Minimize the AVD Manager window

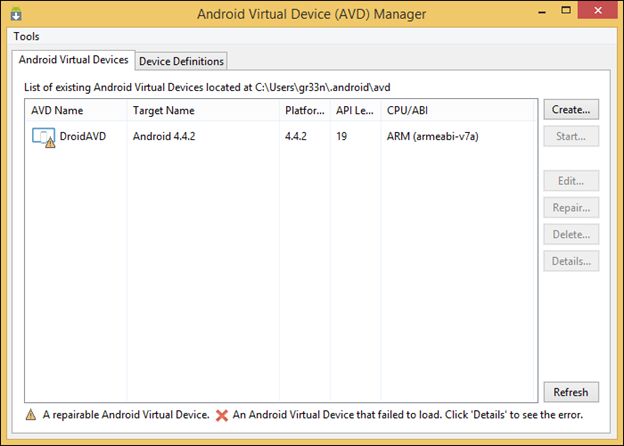pos(542,12)
